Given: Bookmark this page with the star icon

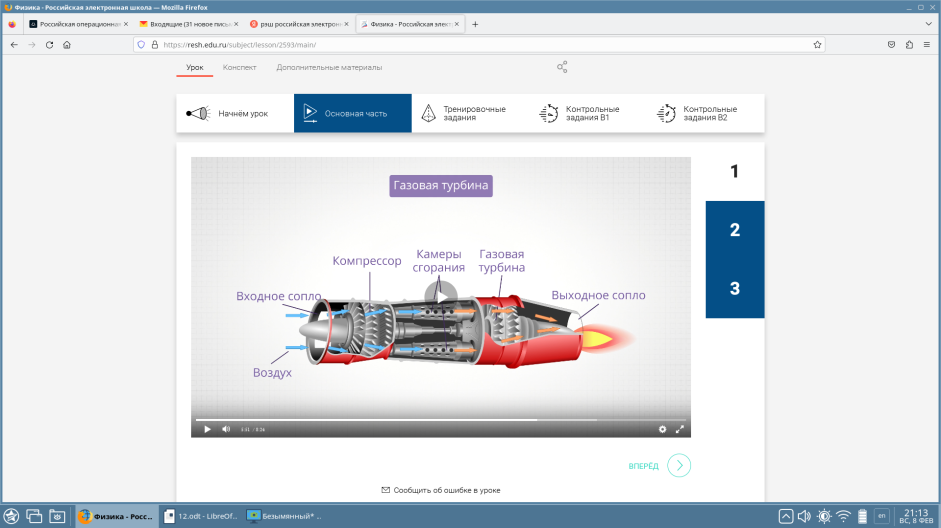Looking at the screenshot, I should click(817, 44).
